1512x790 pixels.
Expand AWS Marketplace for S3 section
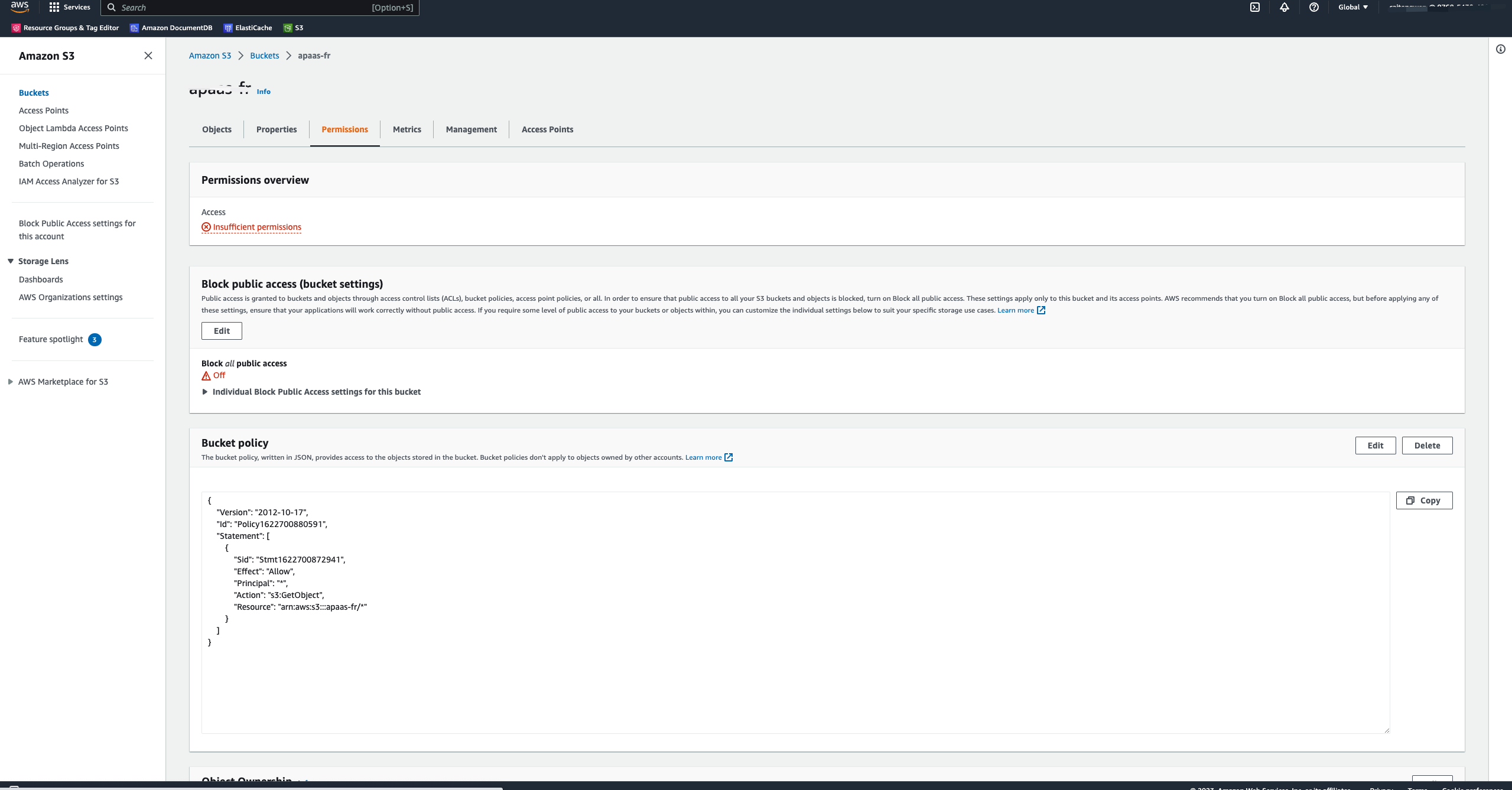tap(11, 382)
